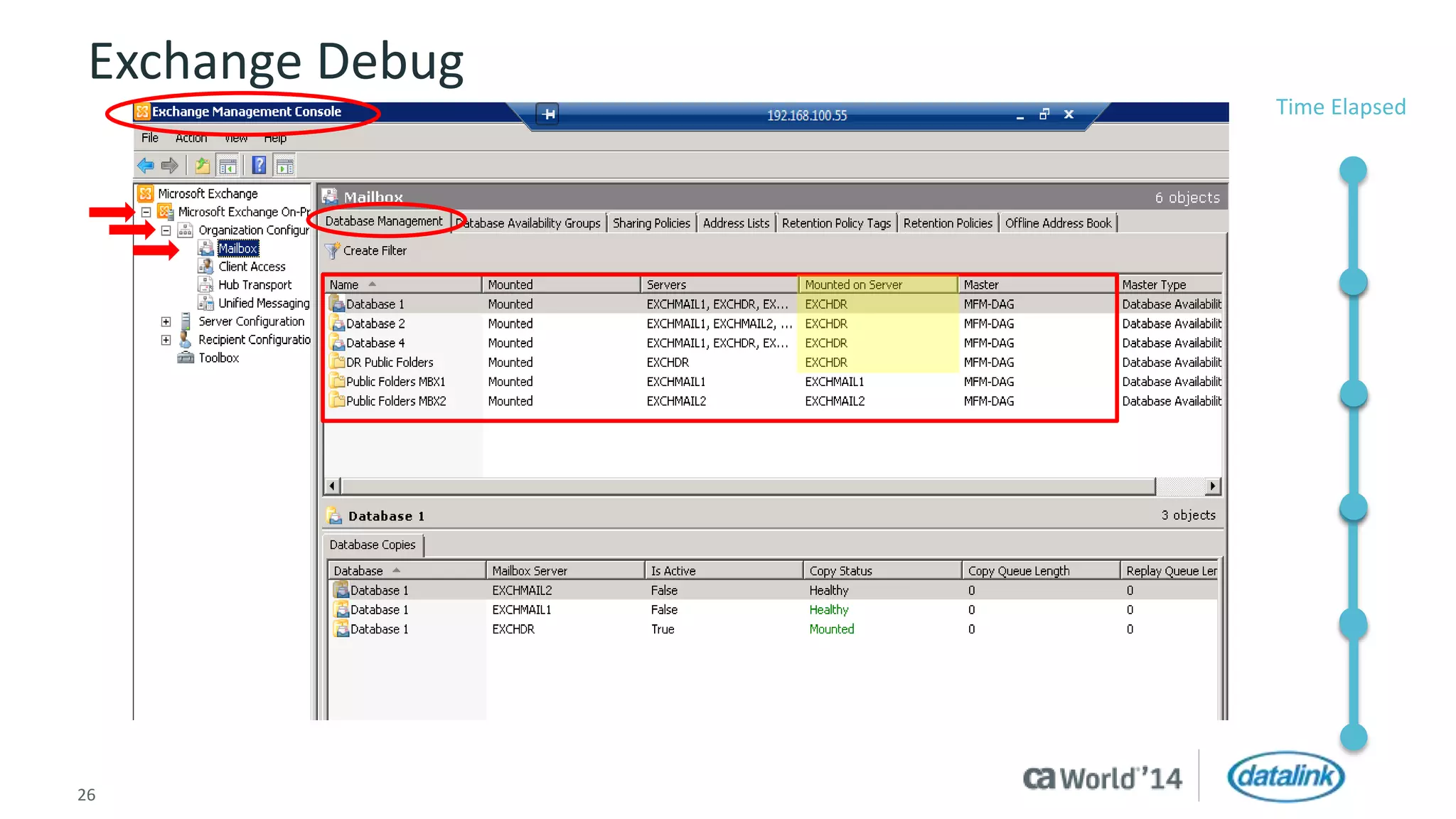Click the Client Access tree icon

pos(205,267)
